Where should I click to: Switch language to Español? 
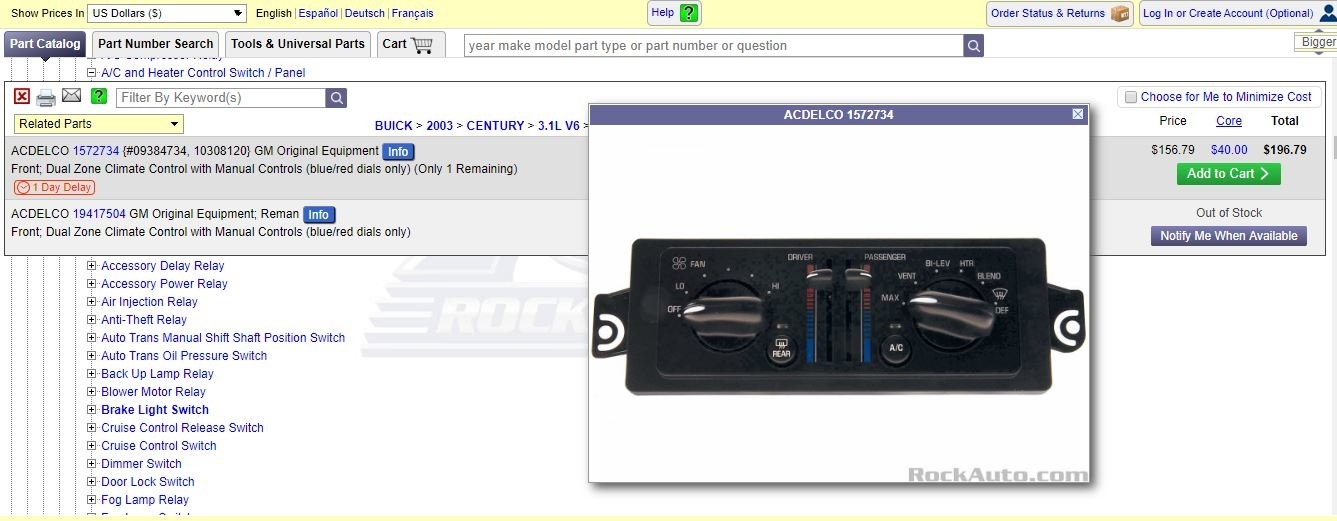(x=318, y=13)
